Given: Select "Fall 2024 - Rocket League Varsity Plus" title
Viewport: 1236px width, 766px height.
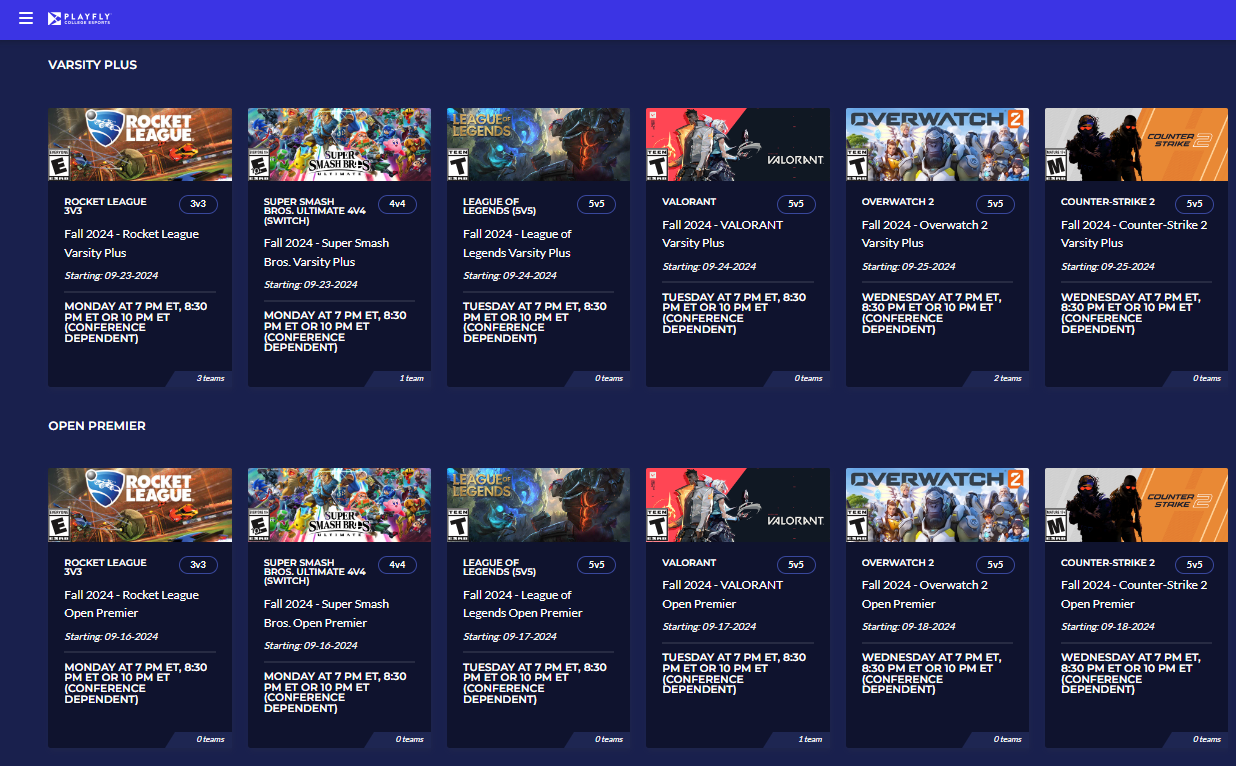Looking at the screenshot, I should pyautogui.click(x=132, y=243).
